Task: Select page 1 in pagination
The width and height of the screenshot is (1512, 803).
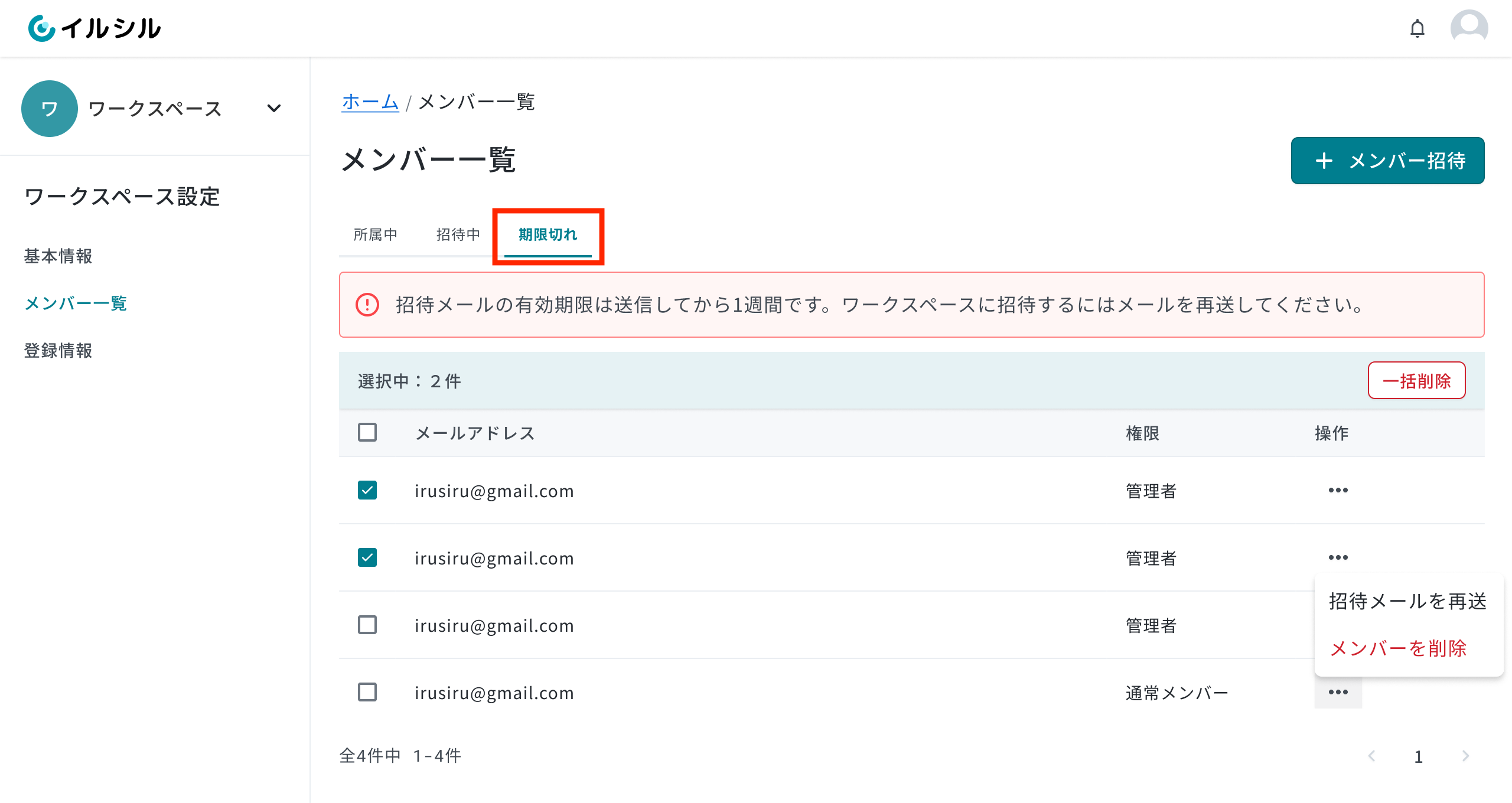Action: (x=1419, y=756)
